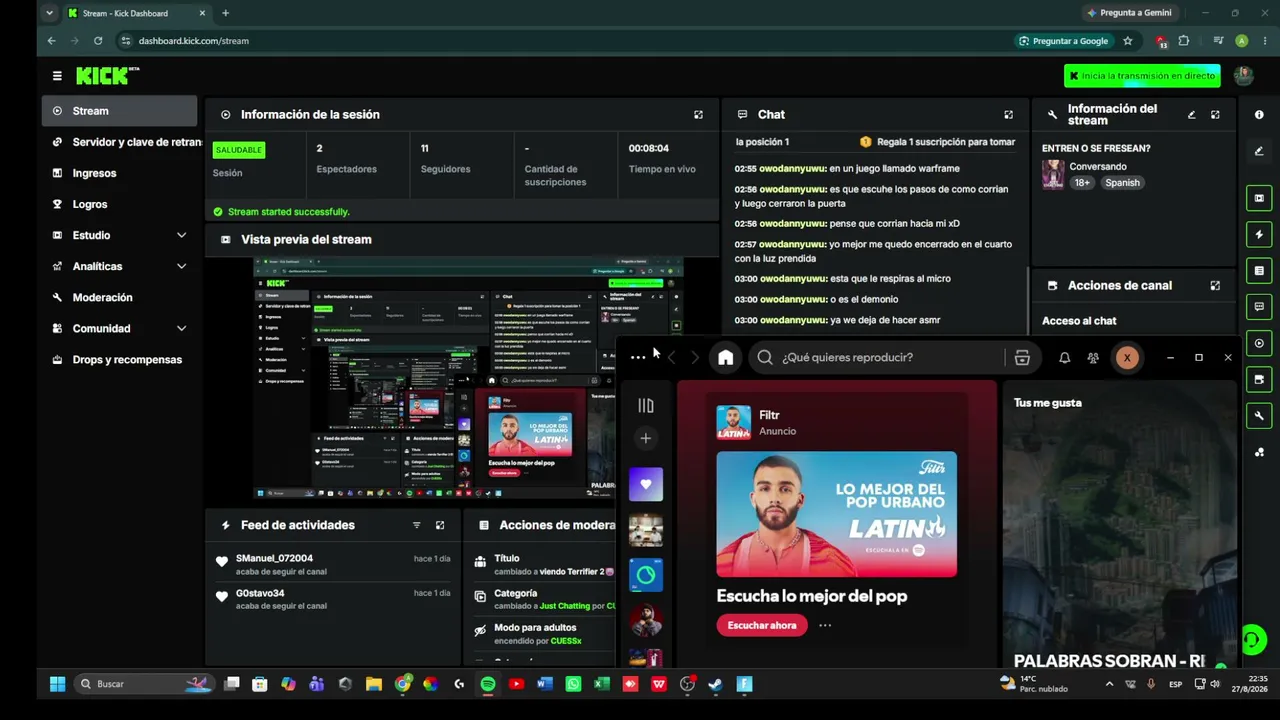
Task: Click G0stavo34 in activity feed
Action: [260, 593]
